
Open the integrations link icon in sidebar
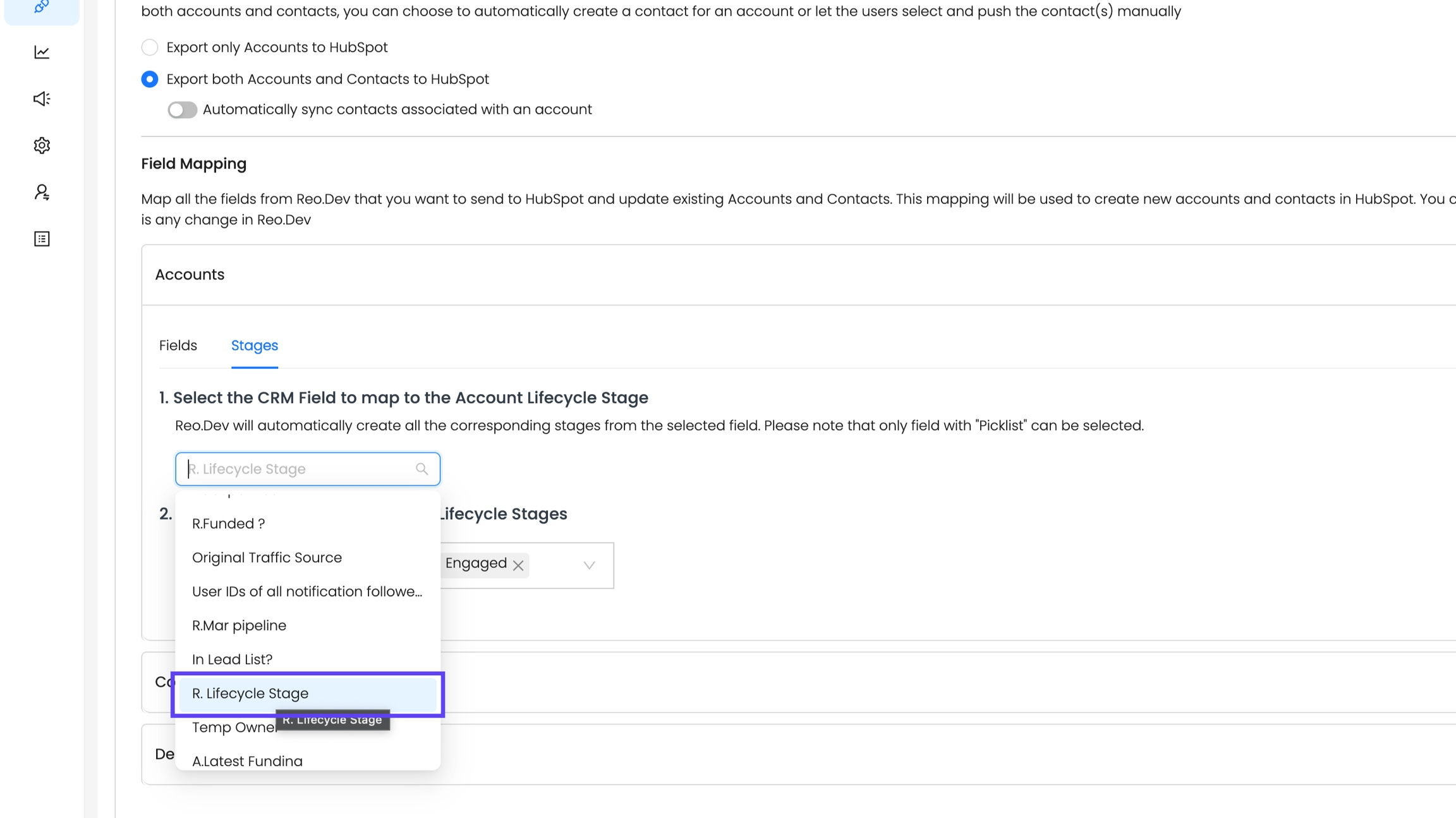coord(42,6)
